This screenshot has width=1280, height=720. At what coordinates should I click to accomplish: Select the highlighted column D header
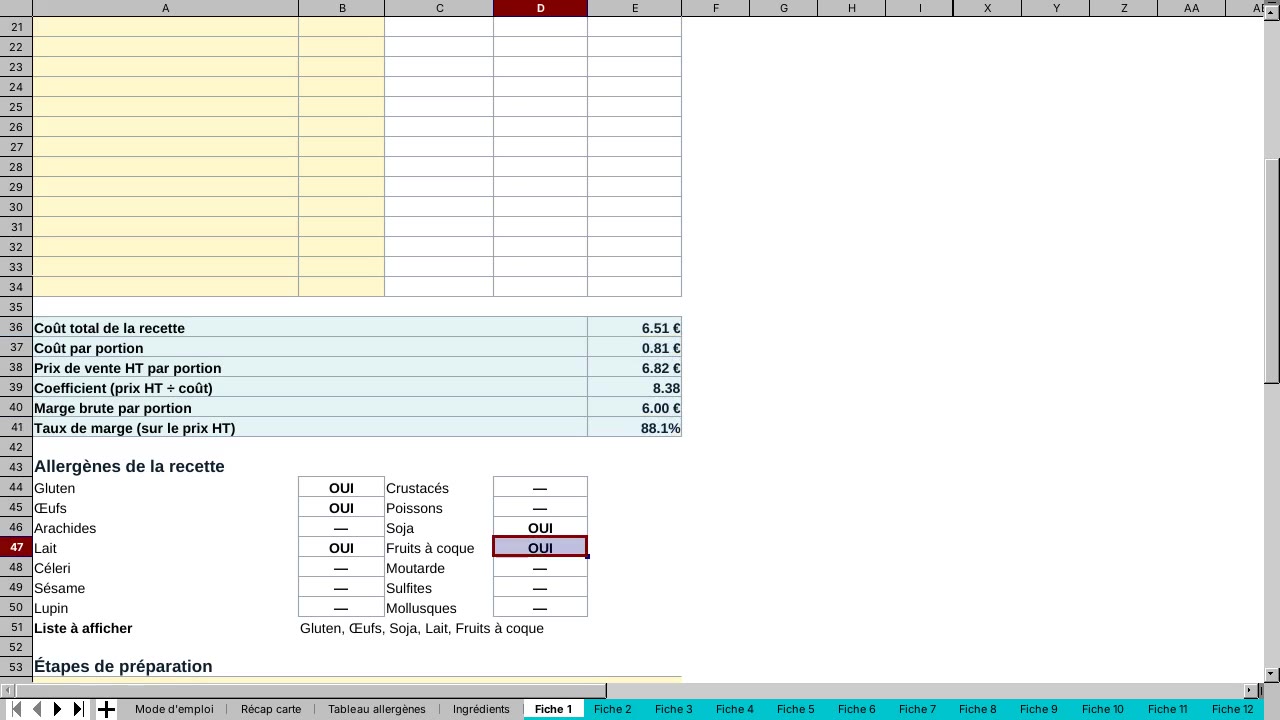click(540, 8)
